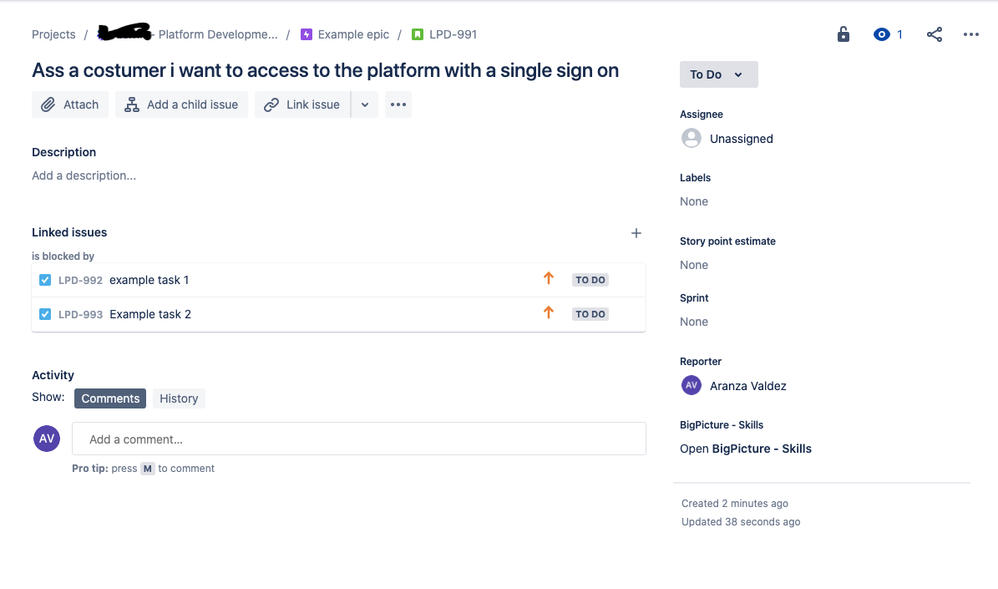998x589 pixels.
Task: Open the three-dots menu beside Link issue
Action: coord(398,104)
